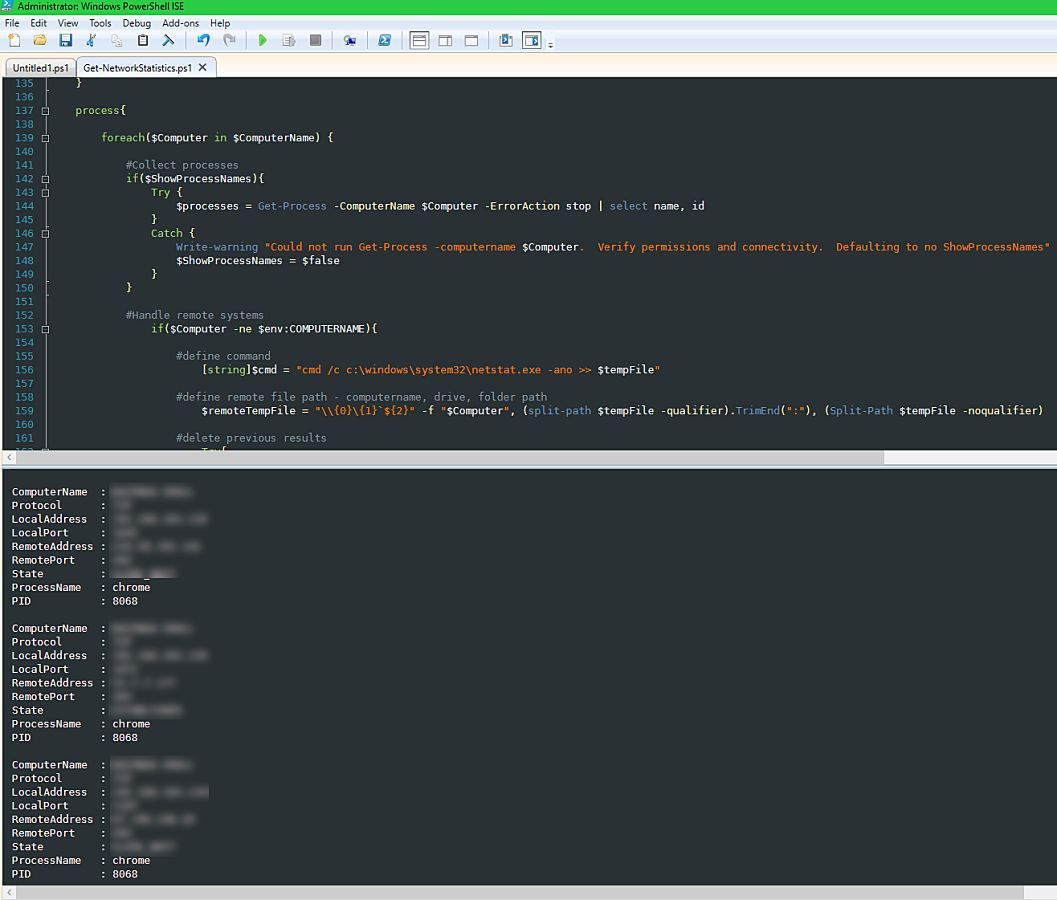
Task: Run the script with the green play icon
Action: coord(262,40)
